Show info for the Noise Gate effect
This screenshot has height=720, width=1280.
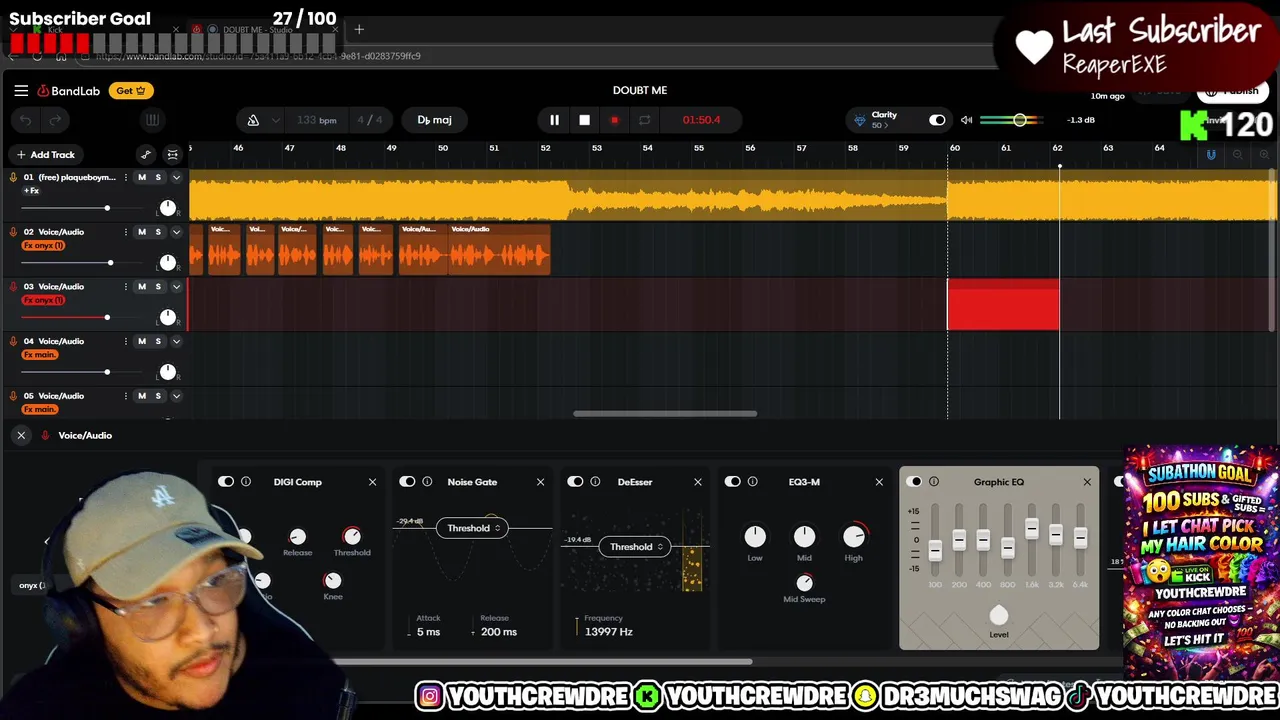point(427,482)
